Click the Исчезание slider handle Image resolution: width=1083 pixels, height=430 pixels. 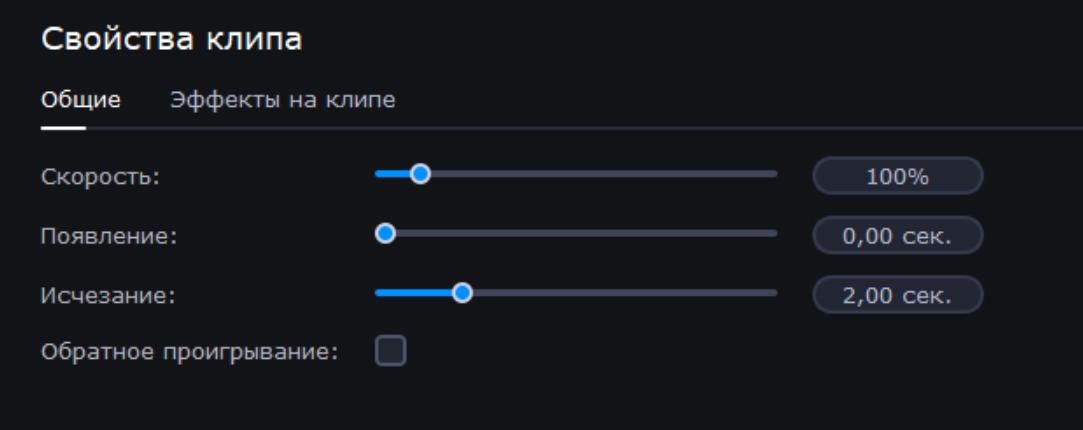pyautogui.click(x=462, y=293)
